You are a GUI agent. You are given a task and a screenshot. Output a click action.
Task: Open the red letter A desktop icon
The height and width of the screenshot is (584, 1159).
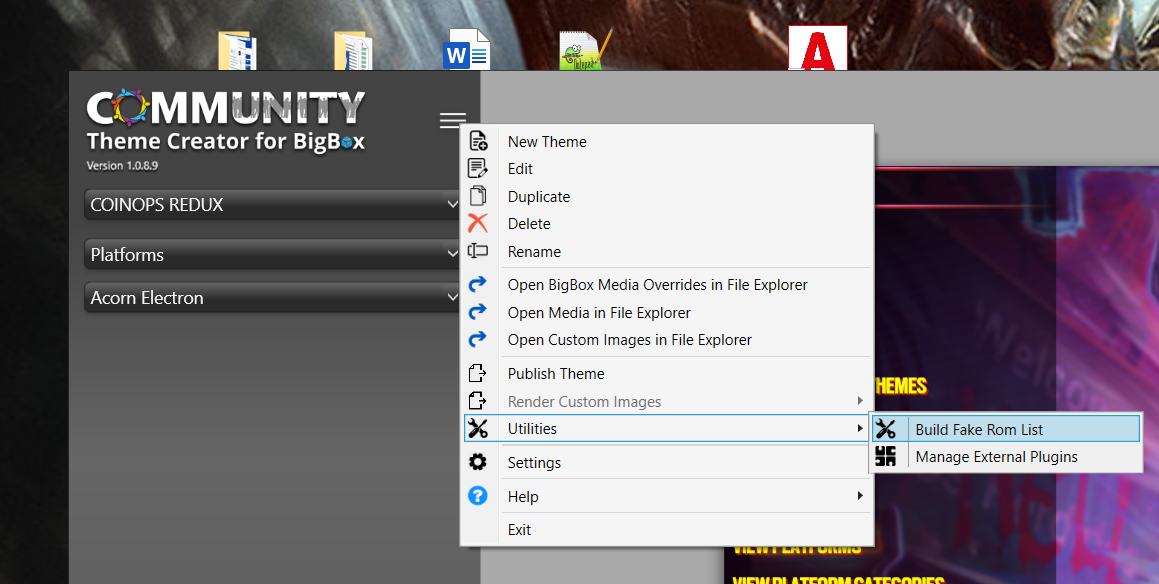818,48
